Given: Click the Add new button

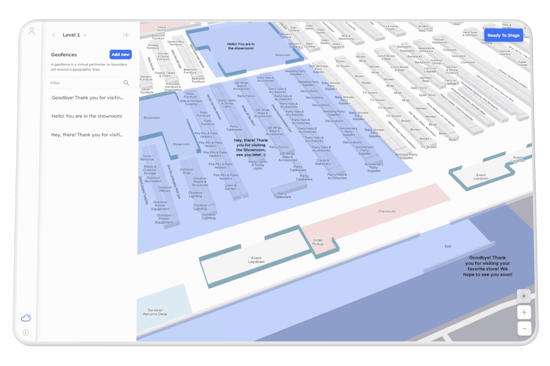Looking at the screenshot, I should click(x=120, y=54).
